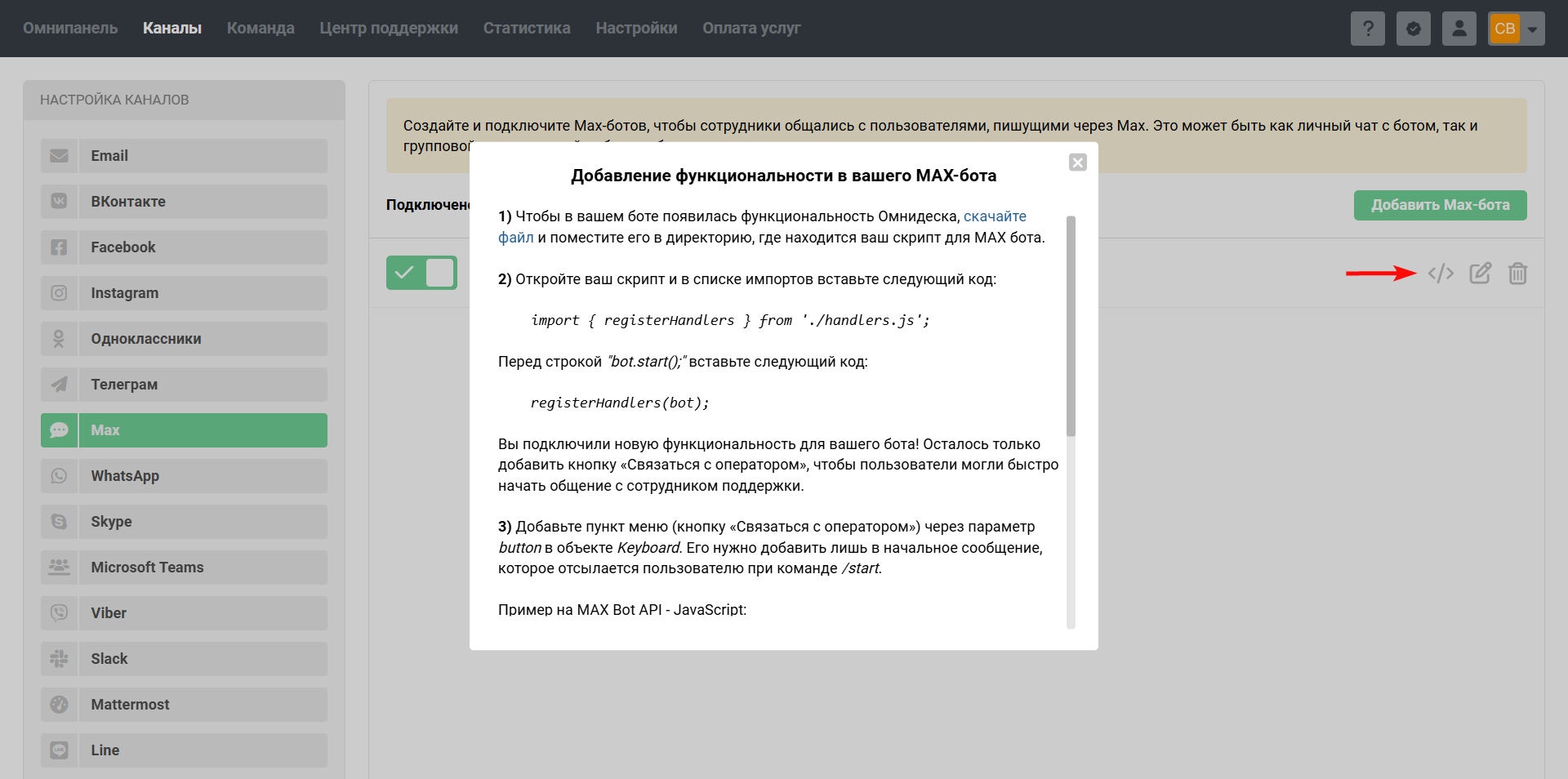
Task: Click the Microsoft Teams icon
Action: pos(60,568)
